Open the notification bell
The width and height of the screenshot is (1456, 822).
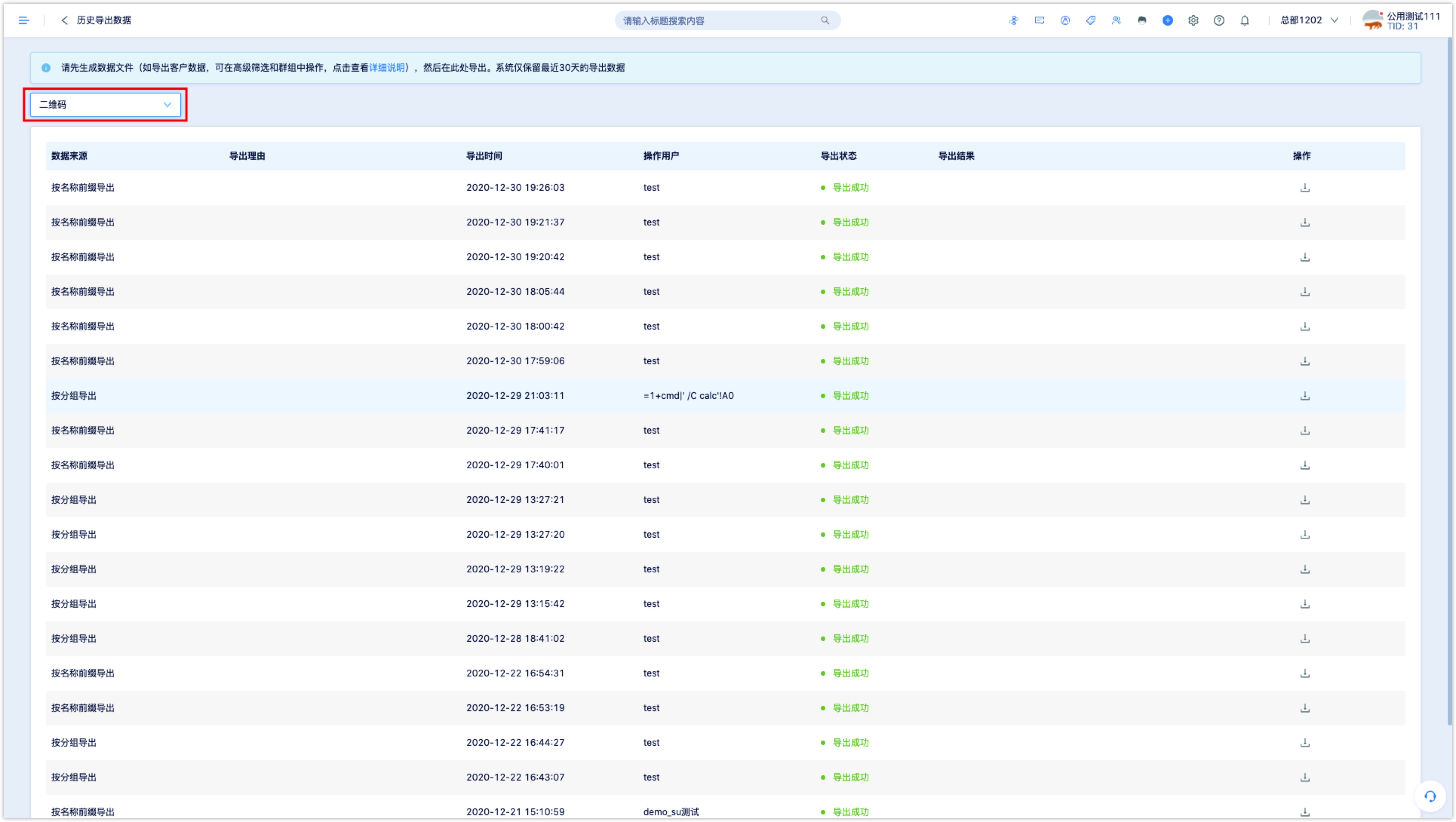click(1245, 20)
